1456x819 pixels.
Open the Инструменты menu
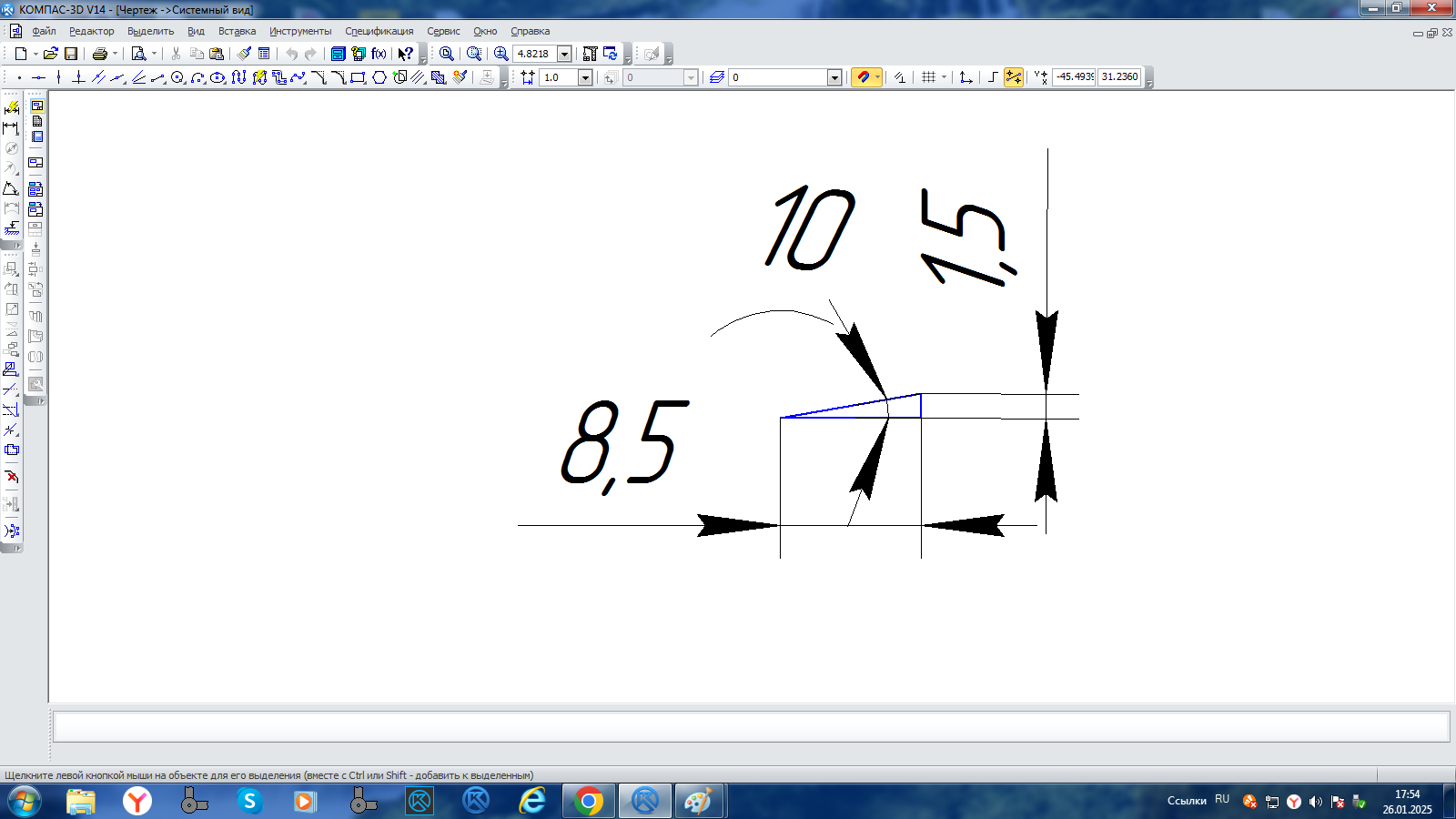click(x=300, y=31)
